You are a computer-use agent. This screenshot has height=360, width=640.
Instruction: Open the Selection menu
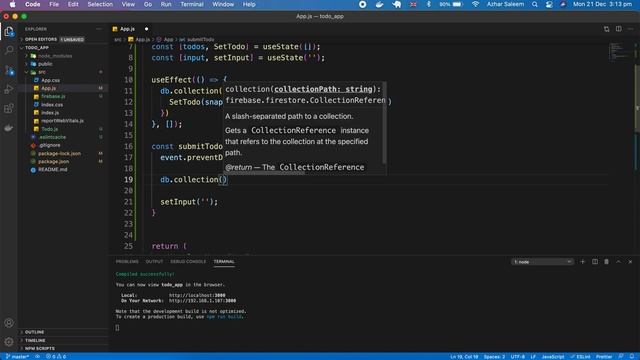pos(100,4)
